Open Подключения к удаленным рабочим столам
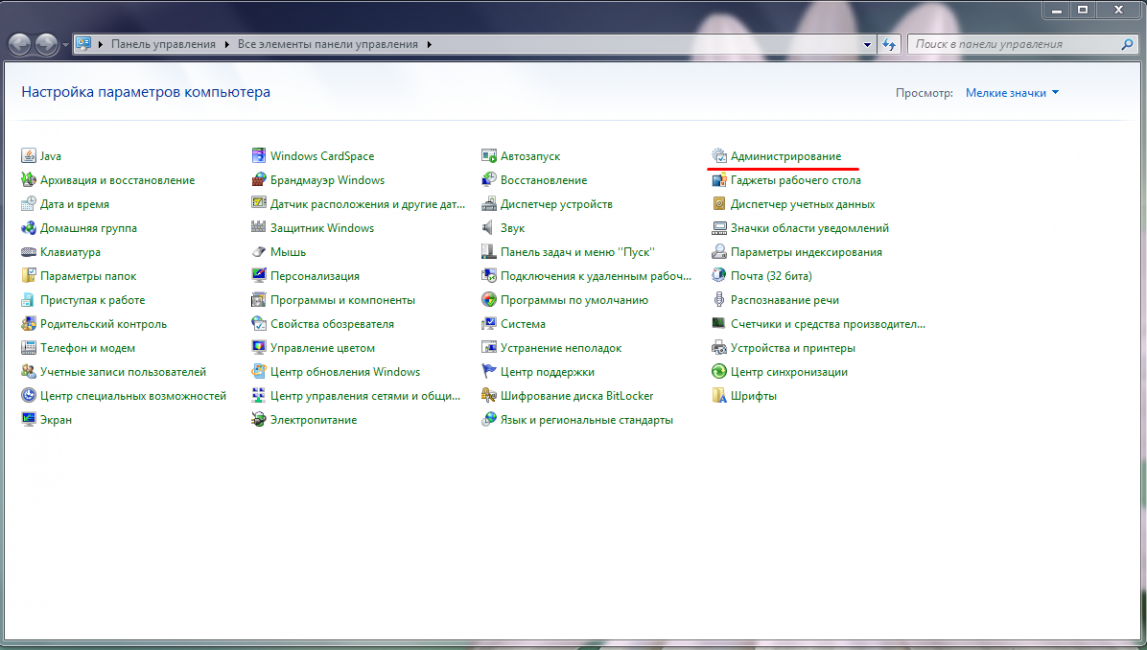The width and height of the screenshot is (1147, 650). pyautogui.click(x=596, y=276)
